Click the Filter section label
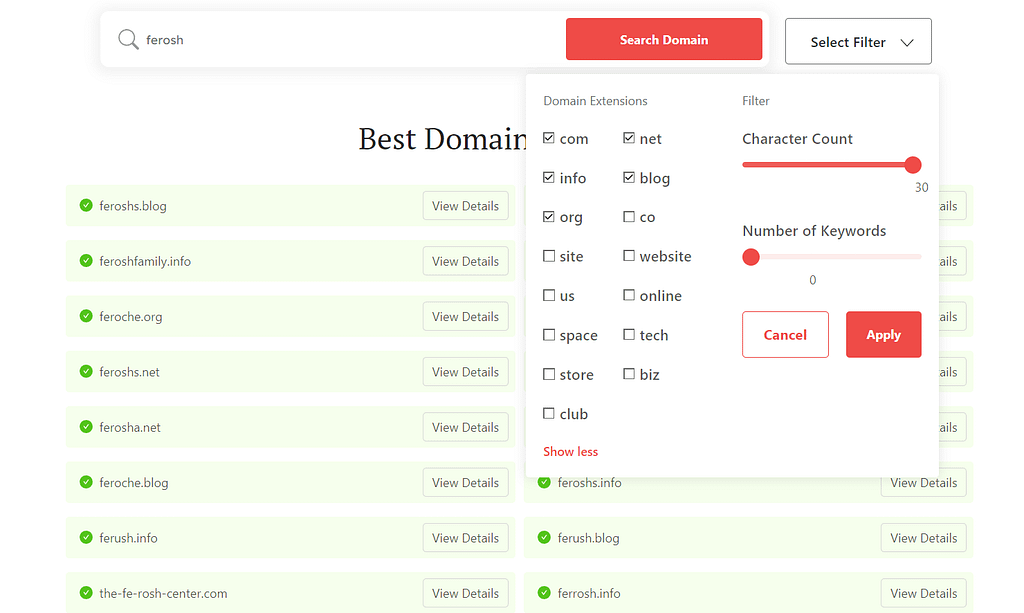 (x=755, y=100)
